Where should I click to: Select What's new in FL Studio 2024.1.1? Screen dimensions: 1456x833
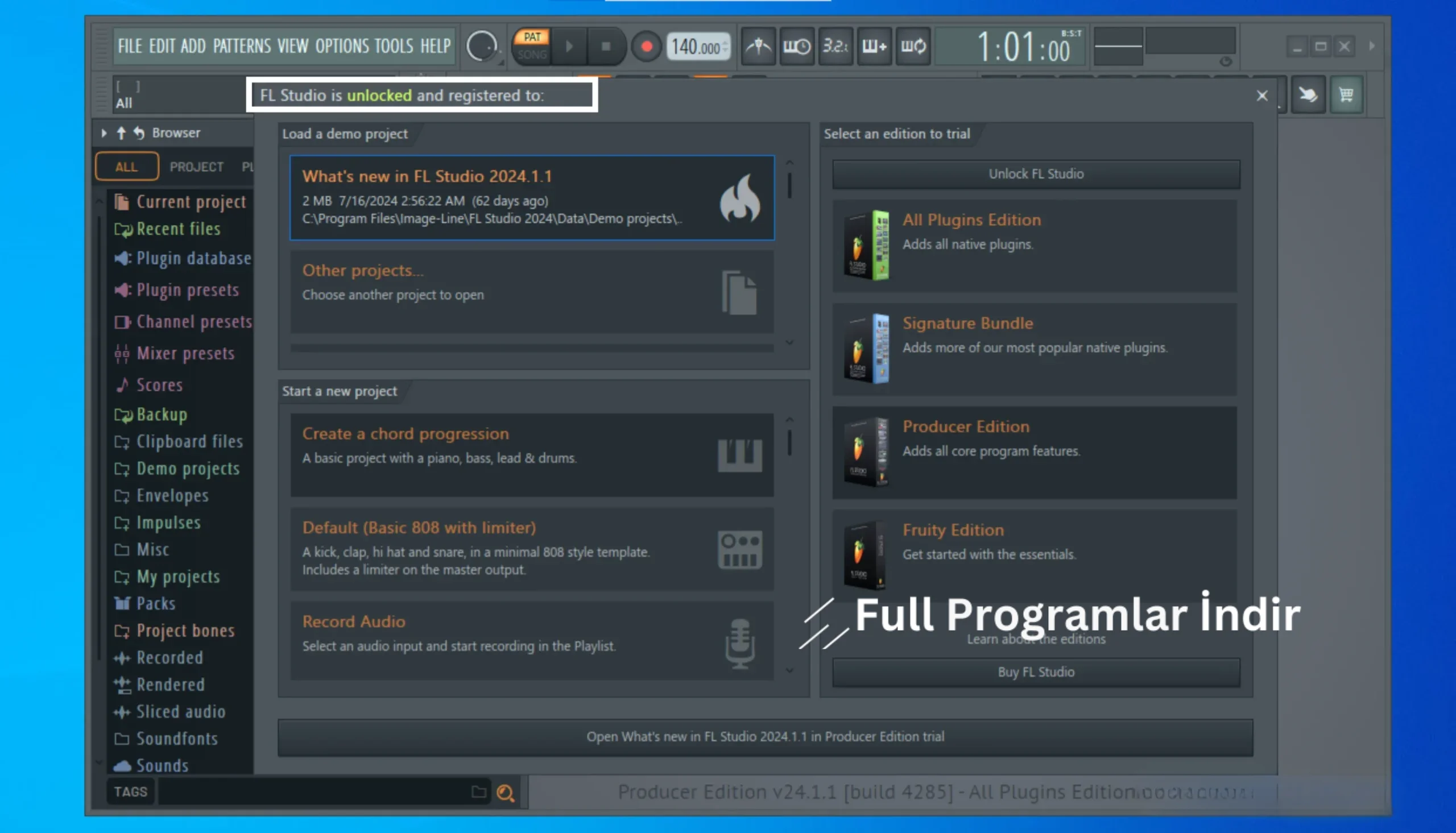532,198
